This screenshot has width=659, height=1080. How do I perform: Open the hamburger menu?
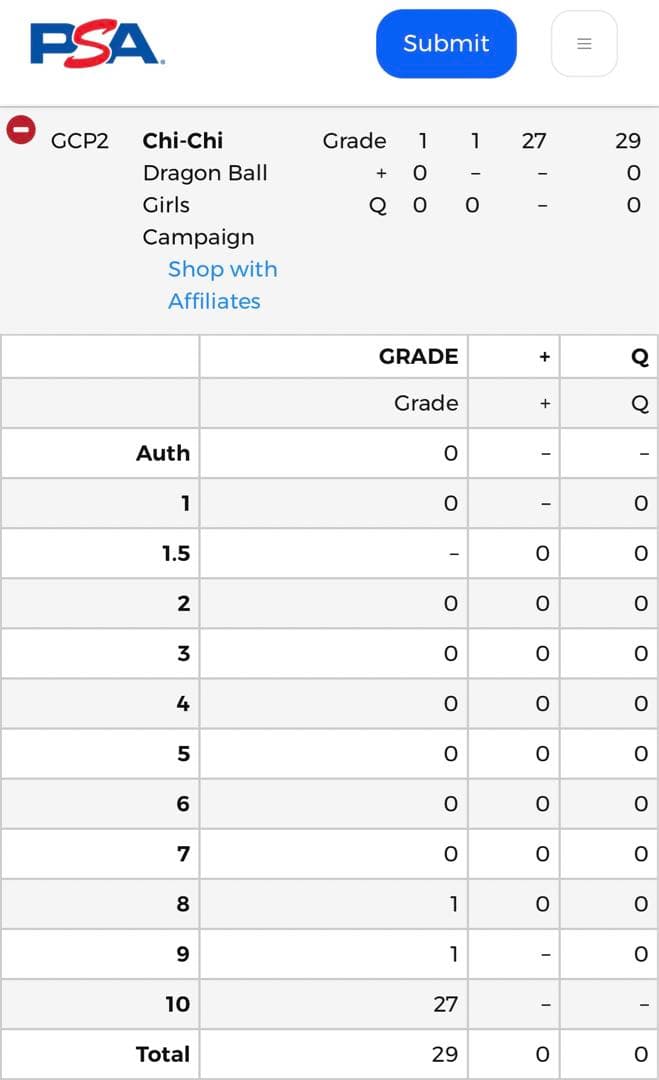(x=584, y=44)
